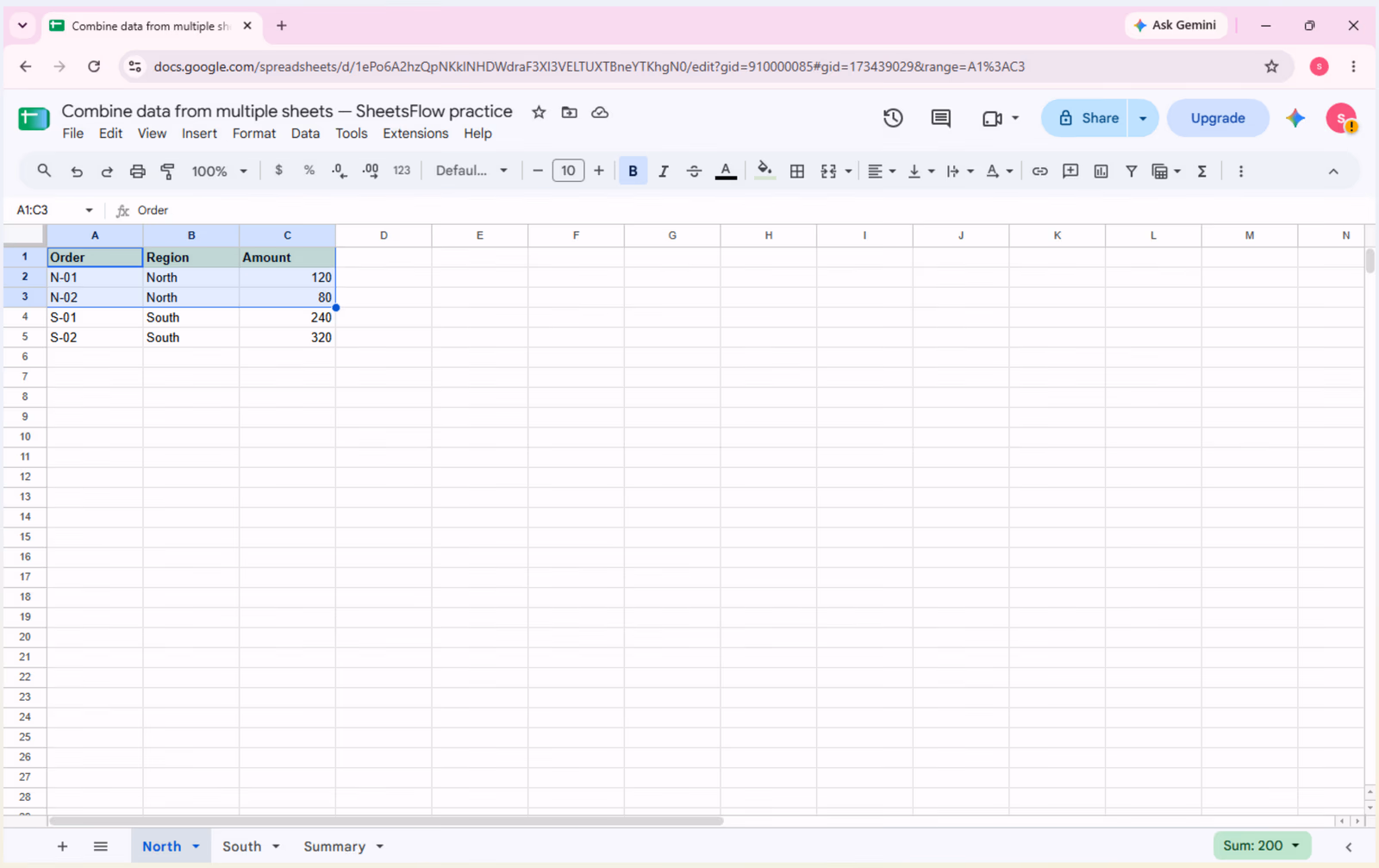Increase font size with plus button
This screenshot has height=868, width=1379.
pos(599,171)
